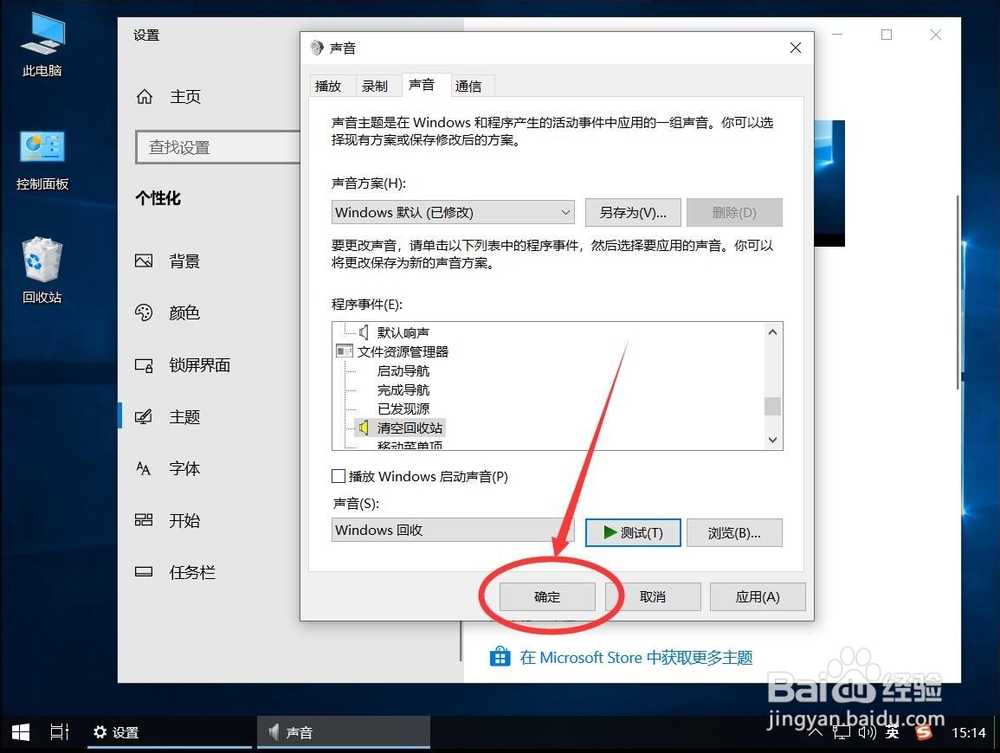This screenshot has height=753, width=1000.
Task: Click the Sogou input method tray icon
Action: (923, 733)
